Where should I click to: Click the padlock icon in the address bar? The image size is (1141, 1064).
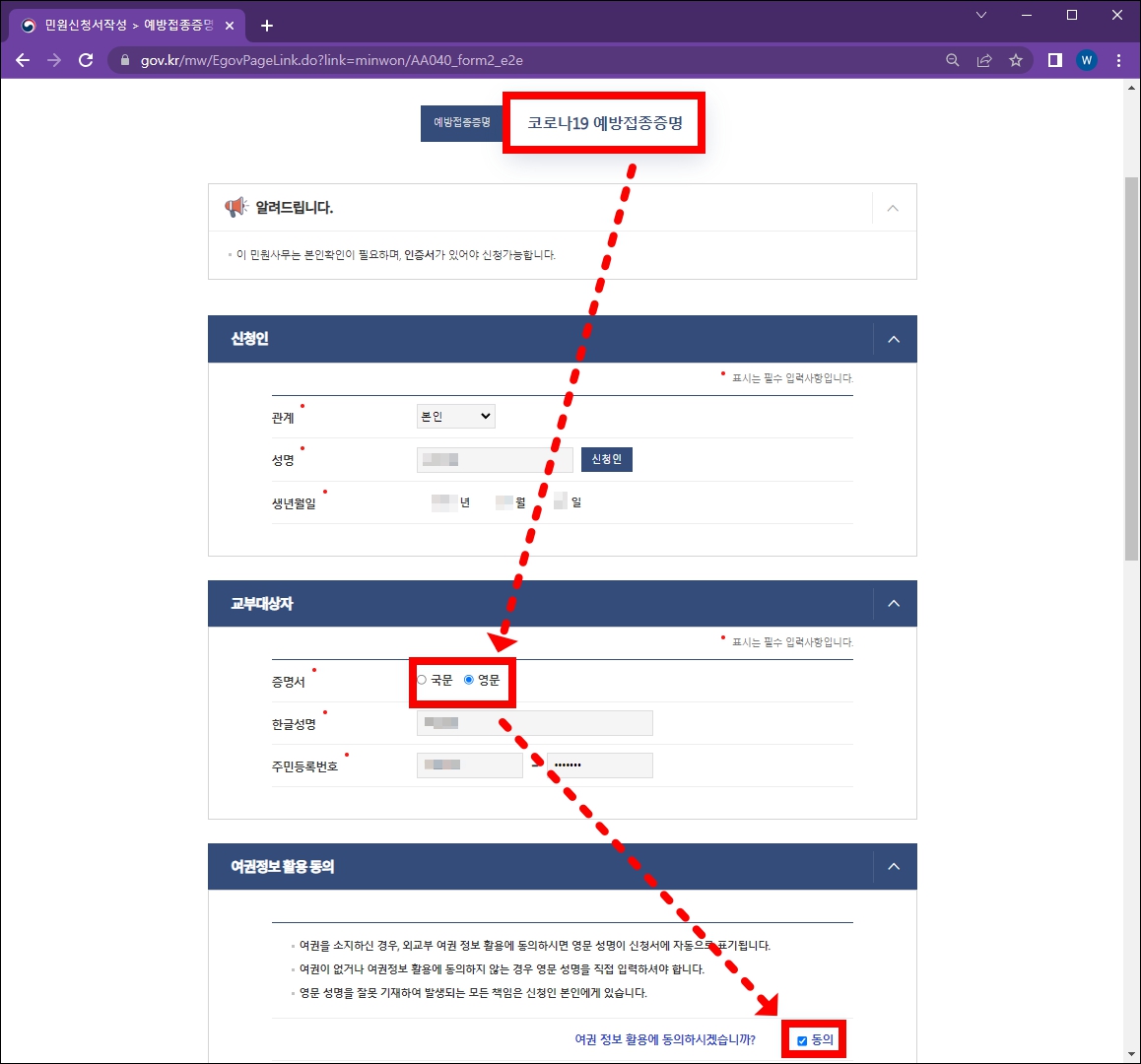[124, 59]
